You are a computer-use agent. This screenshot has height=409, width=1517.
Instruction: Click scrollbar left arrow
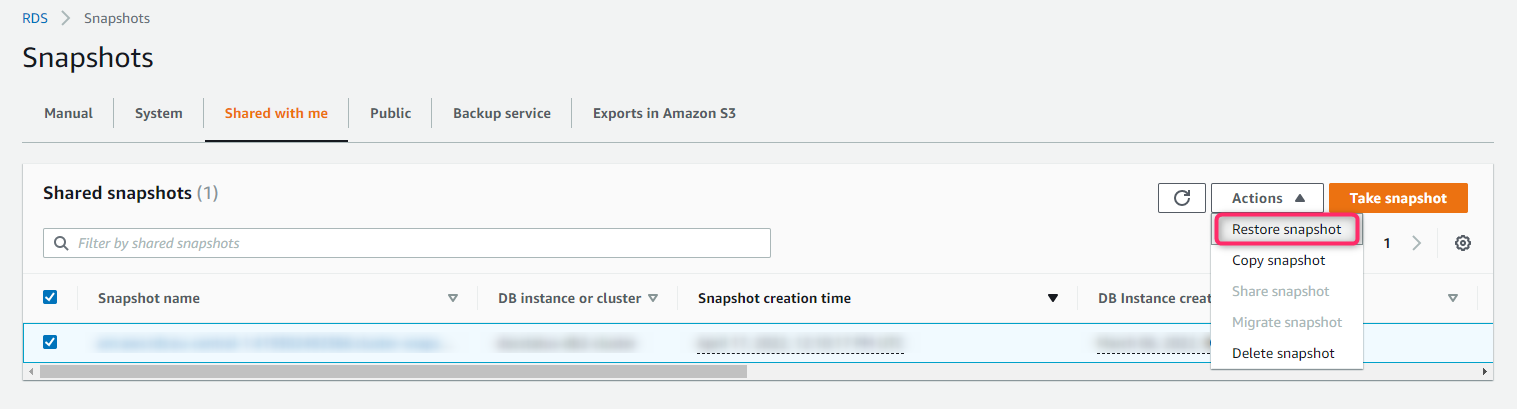[x=31, y=372]
